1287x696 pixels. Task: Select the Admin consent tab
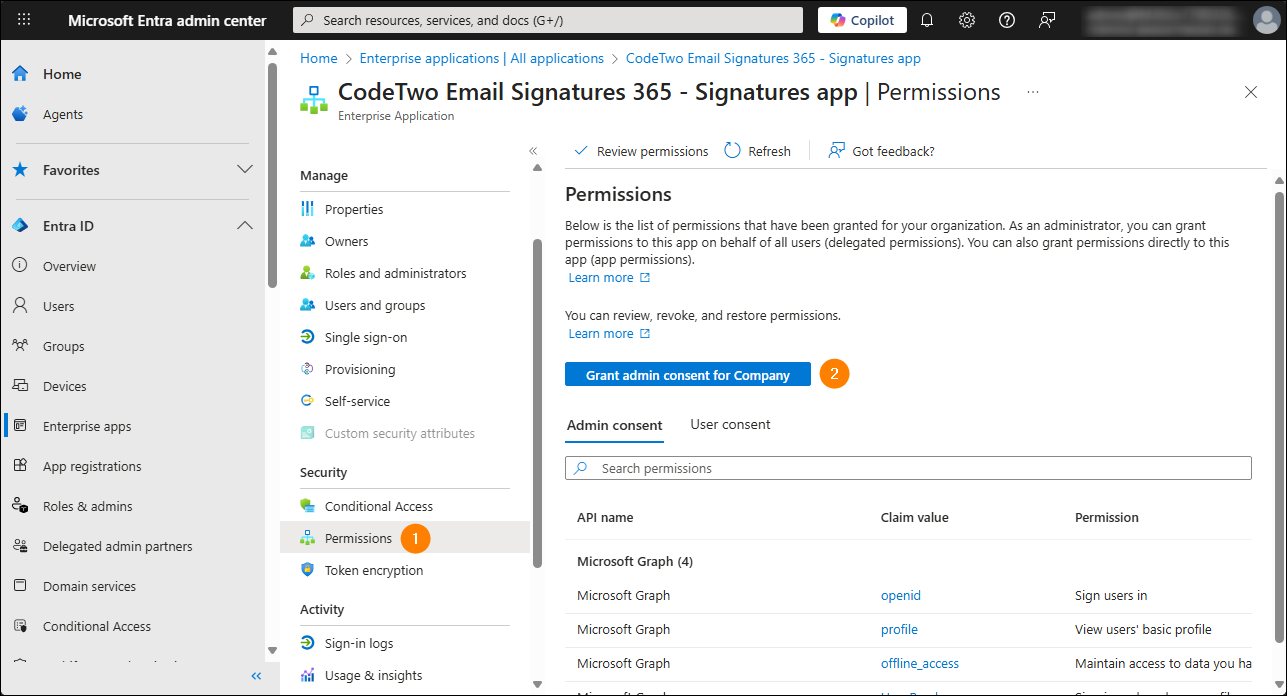[614, 426]
